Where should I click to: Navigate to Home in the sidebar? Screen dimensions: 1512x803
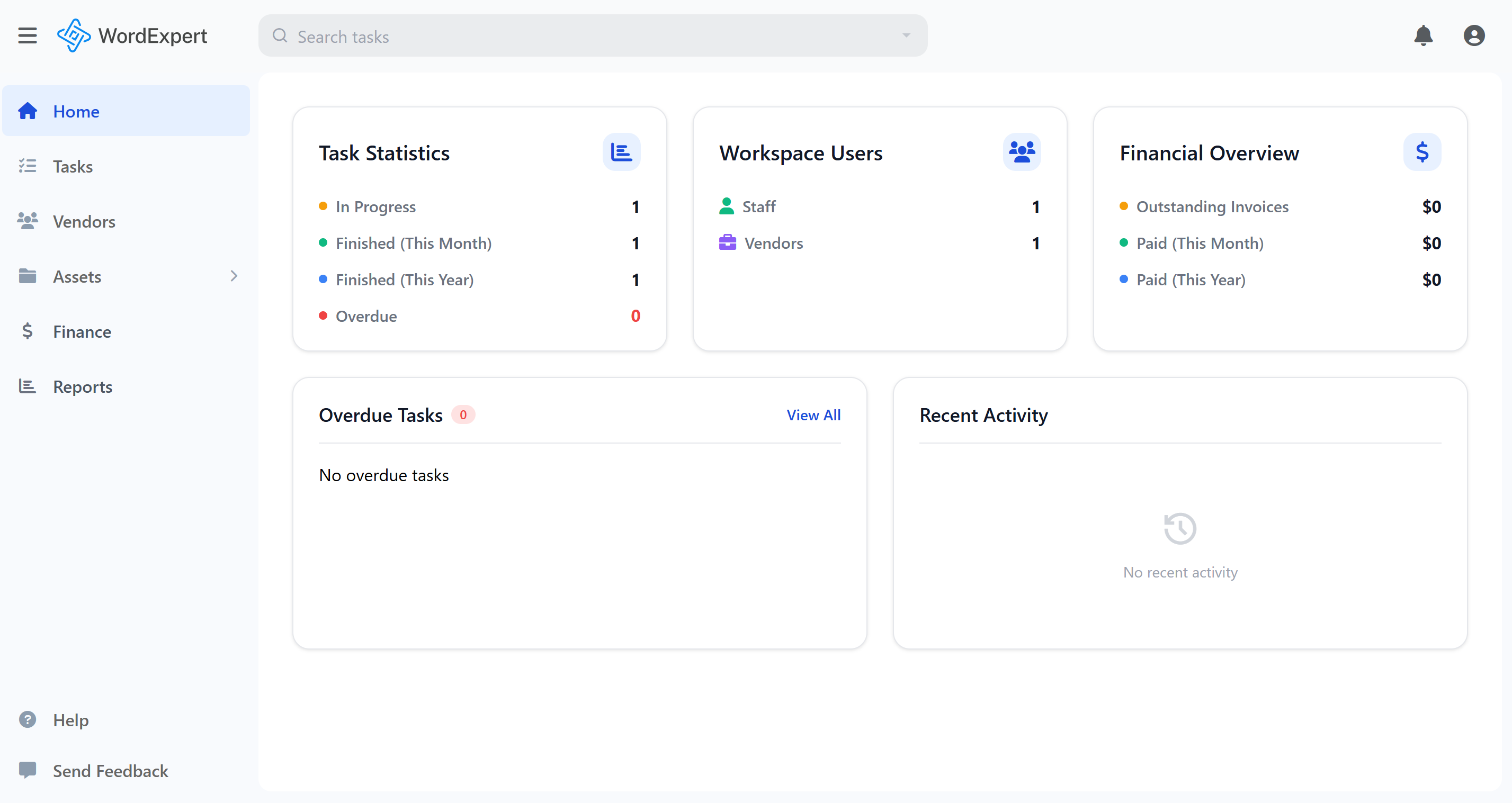[76, 111]
